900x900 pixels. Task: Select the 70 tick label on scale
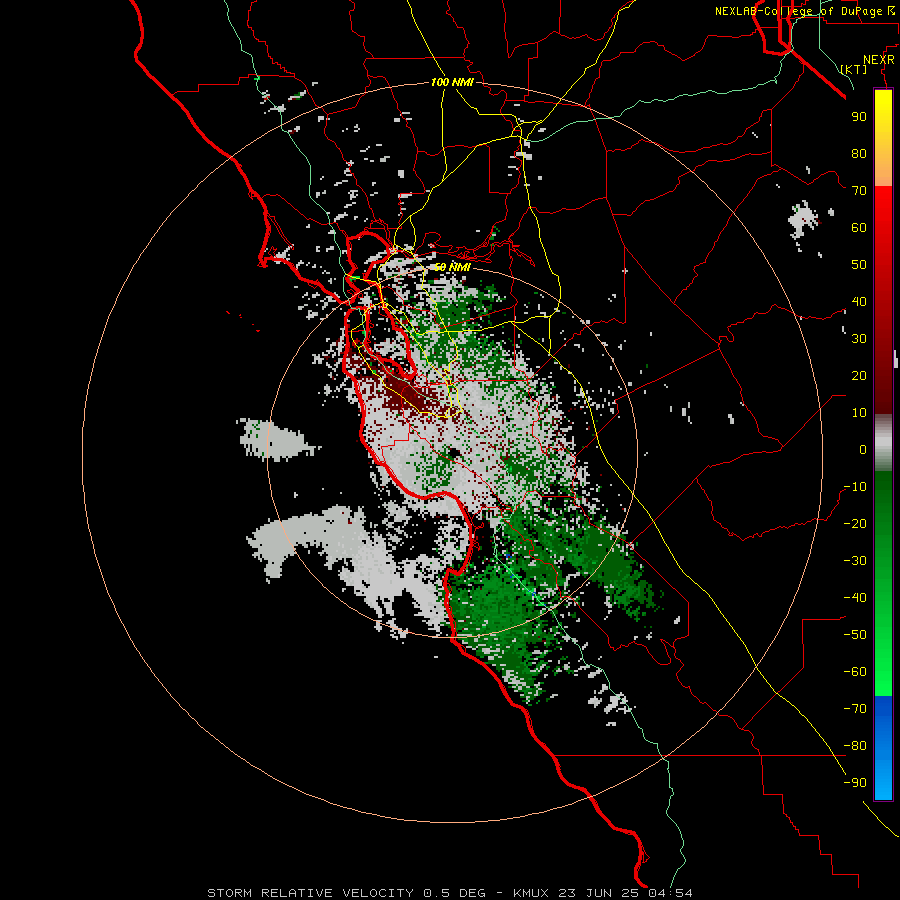pos(859,191)
